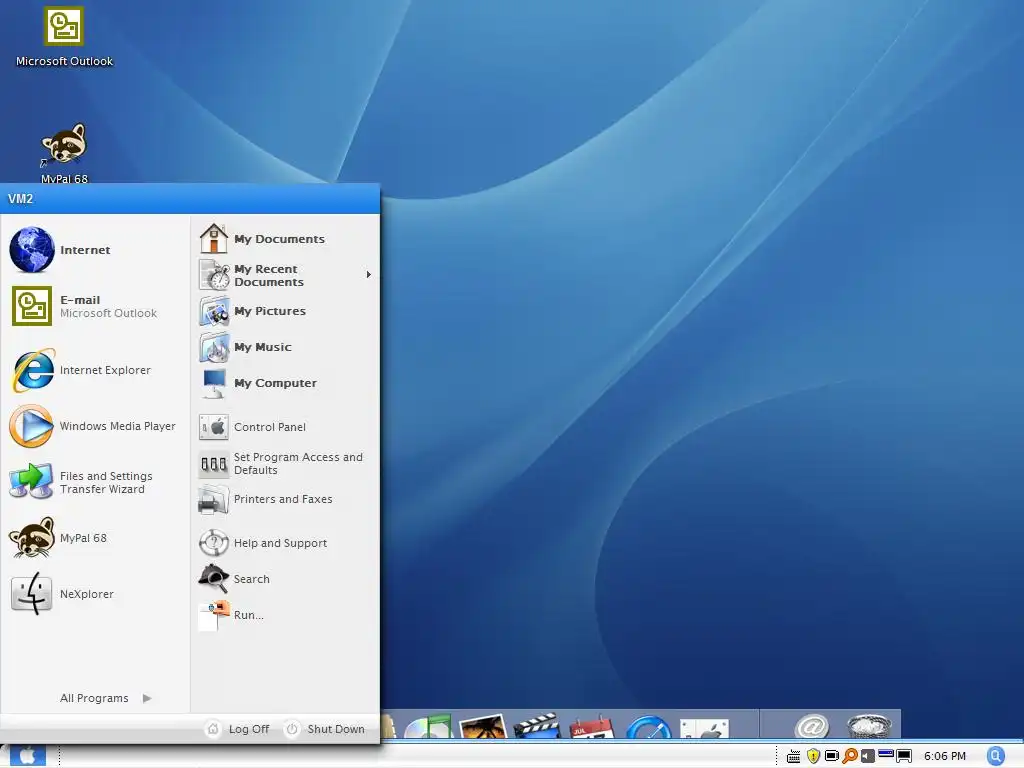Expand My Recent Documents submenu arrow
This screenshot has width=1024, height=768.
click(x=369, y=275)
